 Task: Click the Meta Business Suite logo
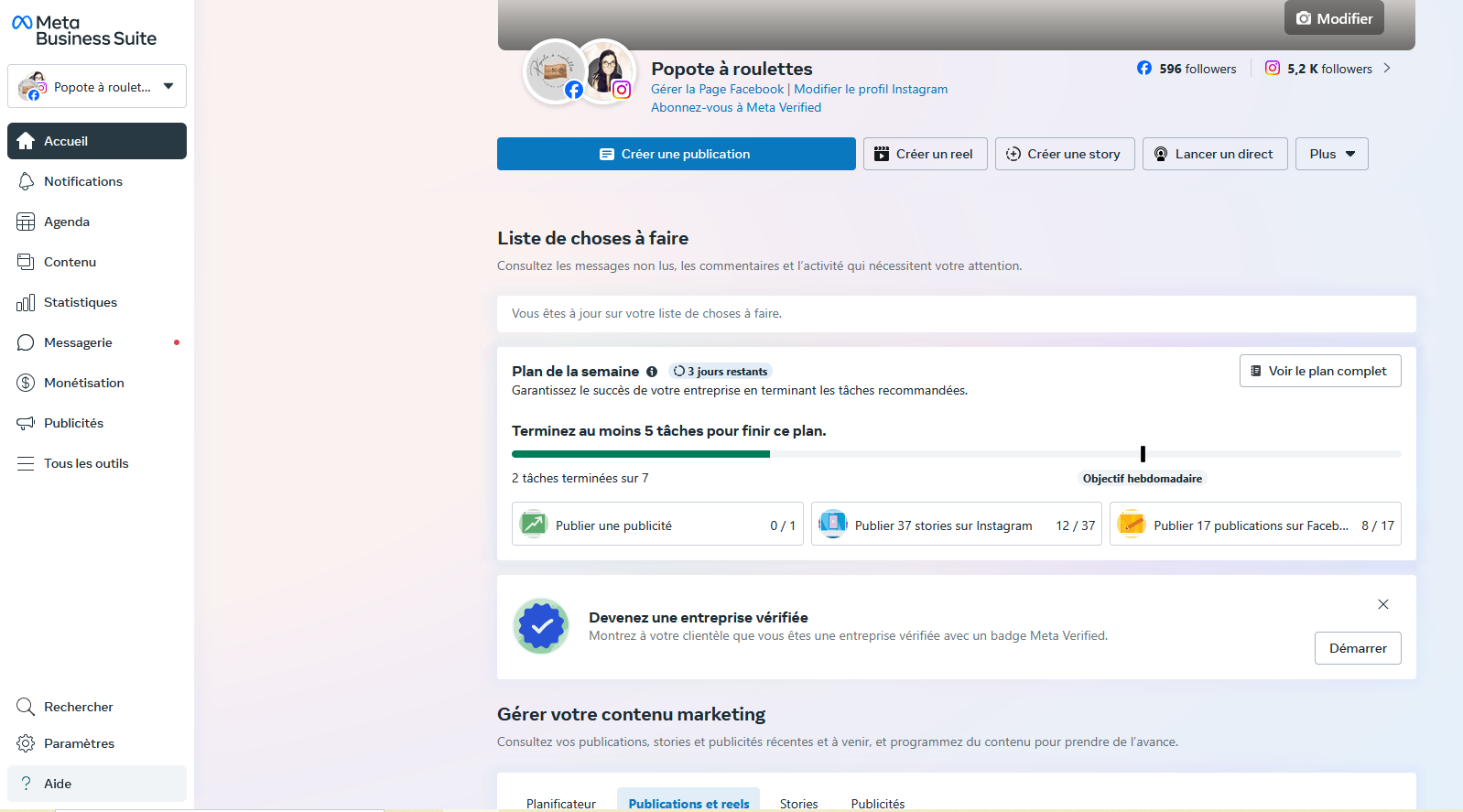coord(84,30)
